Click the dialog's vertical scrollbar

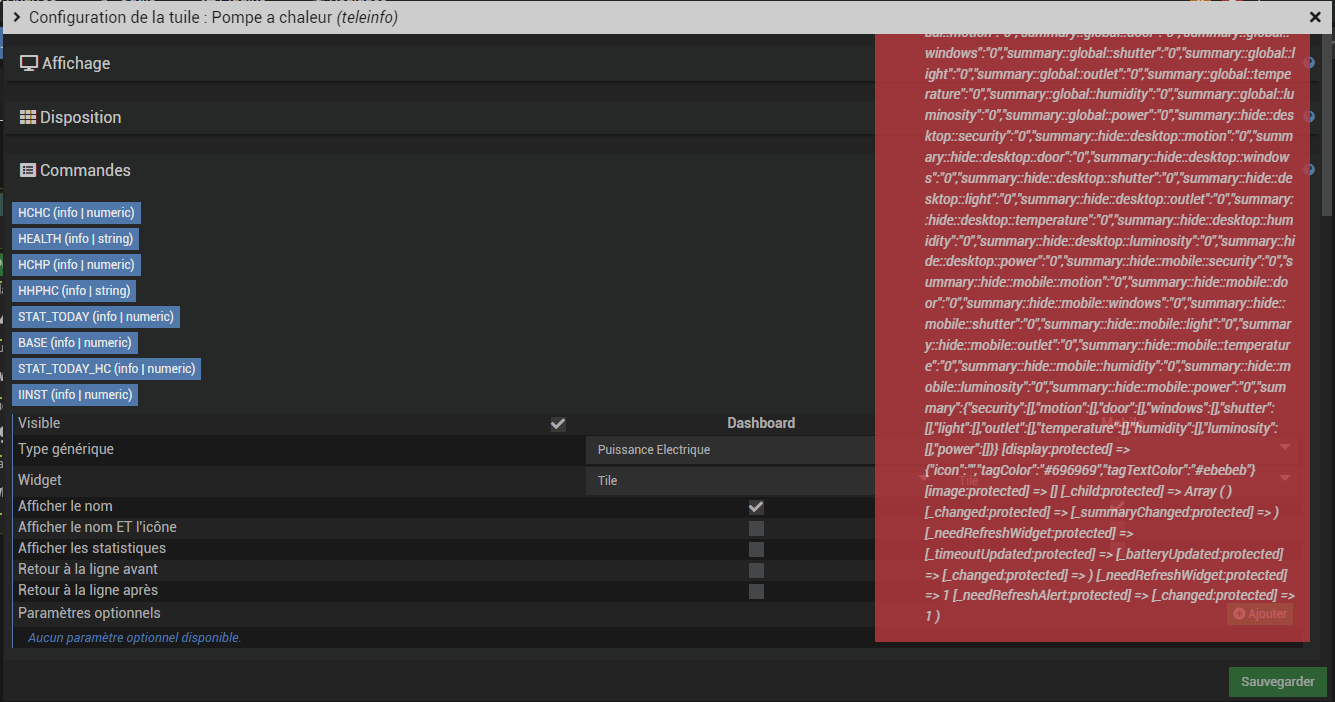pos(1328,125)
